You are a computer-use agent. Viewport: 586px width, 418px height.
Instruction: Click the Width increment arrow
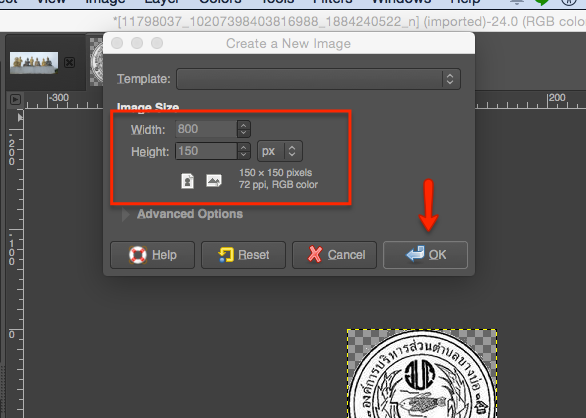[x=244, y=125]
